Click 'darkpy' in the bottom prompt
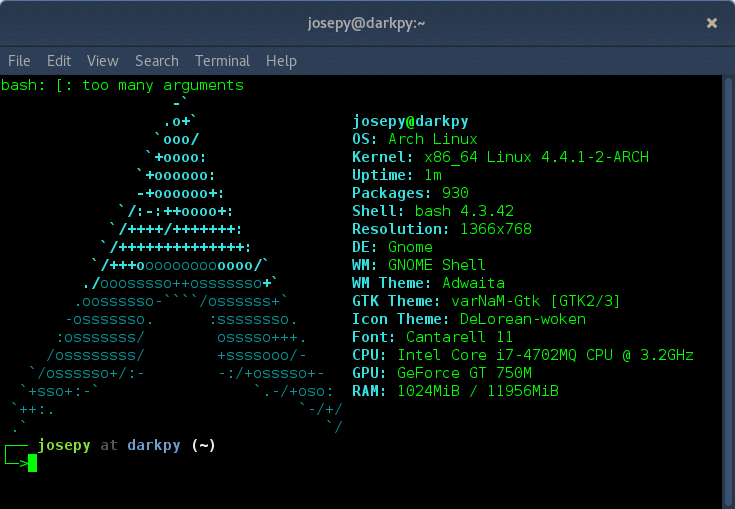 pyautogui.click(x=154, y=445)
